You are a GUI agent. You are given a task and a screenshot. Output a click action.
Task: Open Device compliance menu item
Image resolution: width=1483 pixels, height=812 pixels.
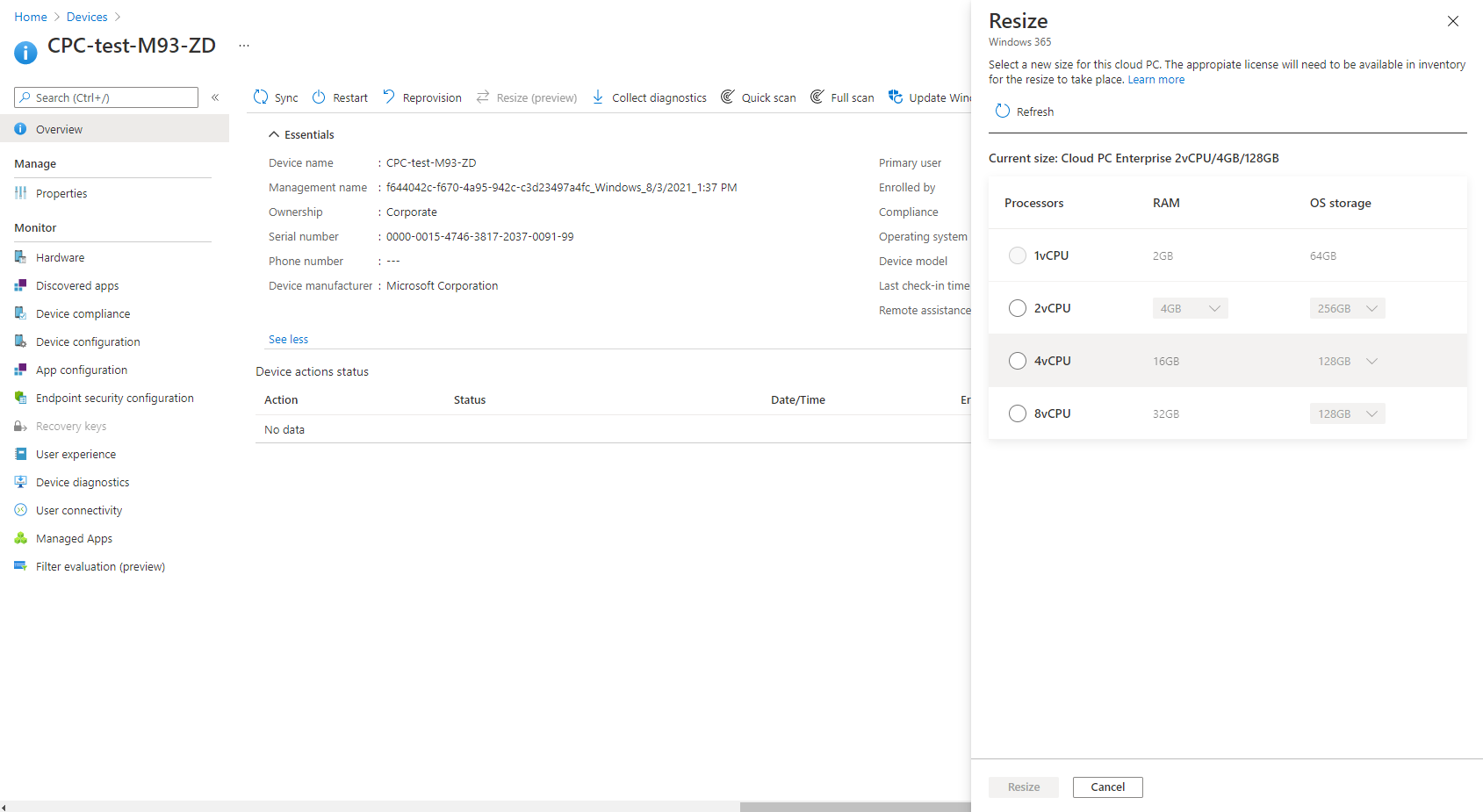pyautogui.click(x=83, y=313)
